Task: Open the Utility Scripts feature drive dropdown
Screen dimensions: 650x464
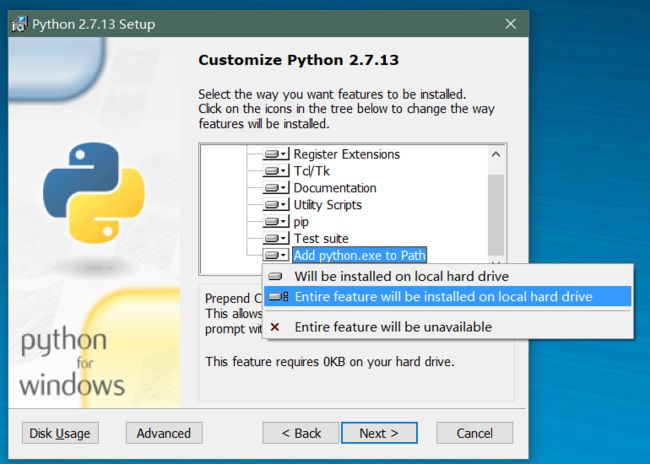Action: [276, 204]
